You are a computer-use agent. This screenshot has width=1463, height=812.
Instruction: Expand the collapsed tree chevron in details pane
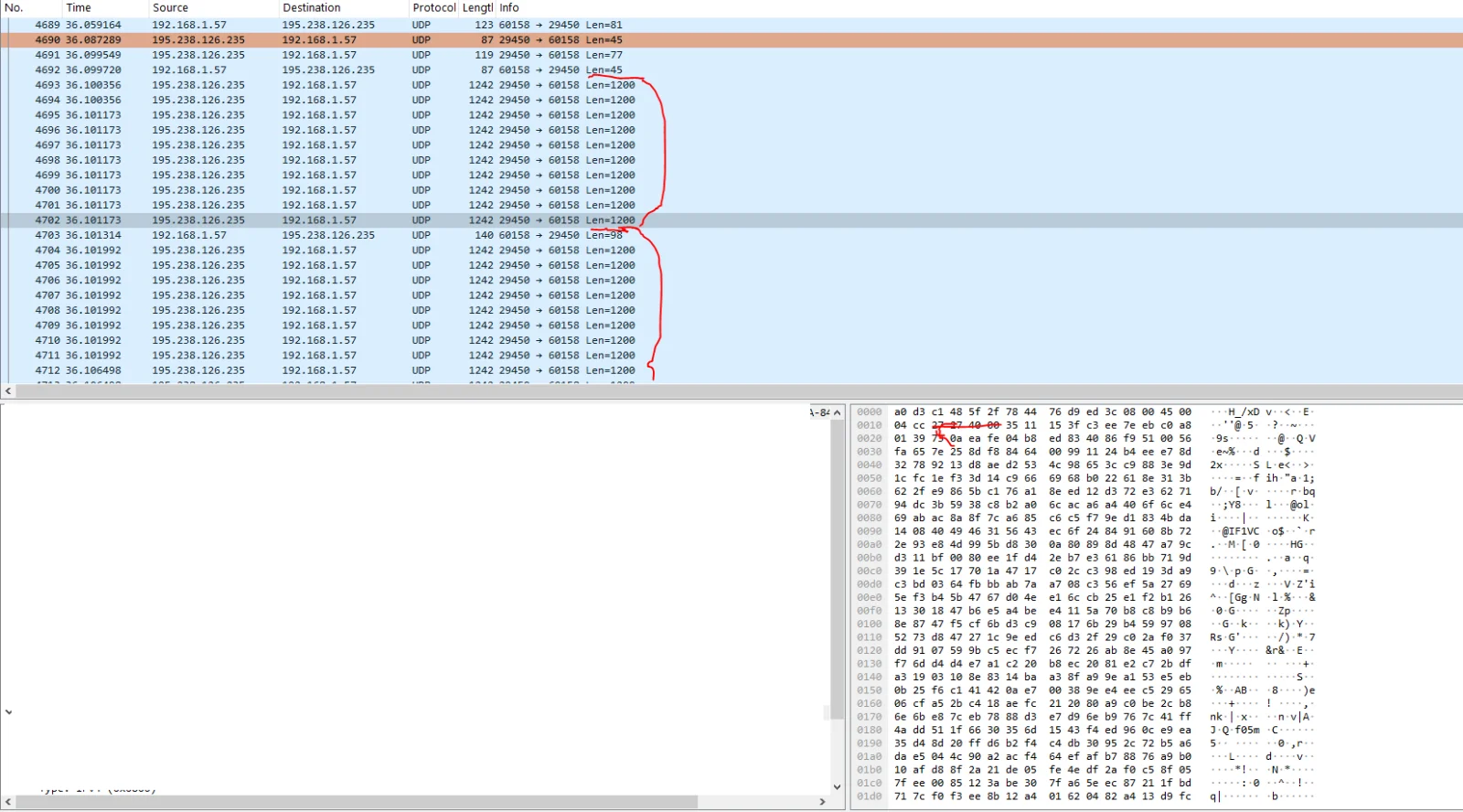(8, 711)
